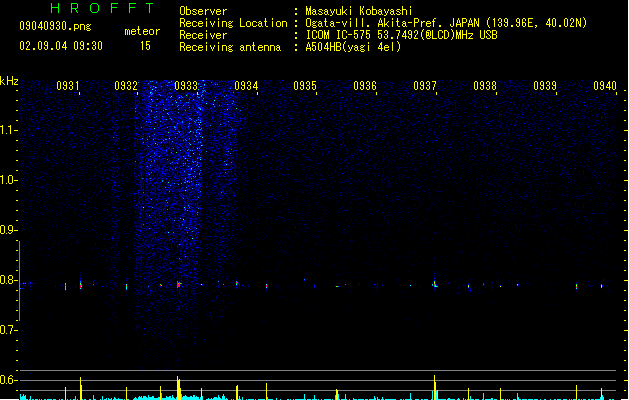
Task: Click the Receiver label
Action: pos(203,35)
